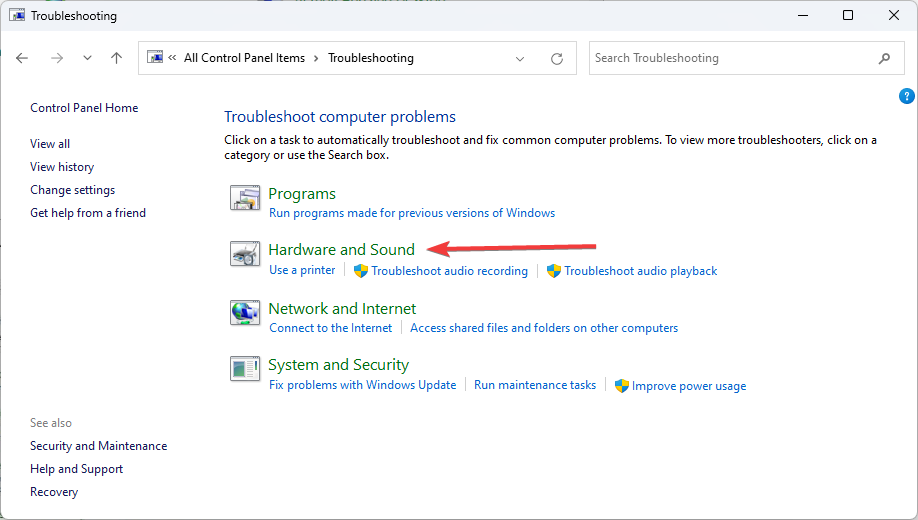This screenshot has height=520, width=918.
Task: Click the System and Security category icon
Action: pyautogui.click(x=245, y=369)
